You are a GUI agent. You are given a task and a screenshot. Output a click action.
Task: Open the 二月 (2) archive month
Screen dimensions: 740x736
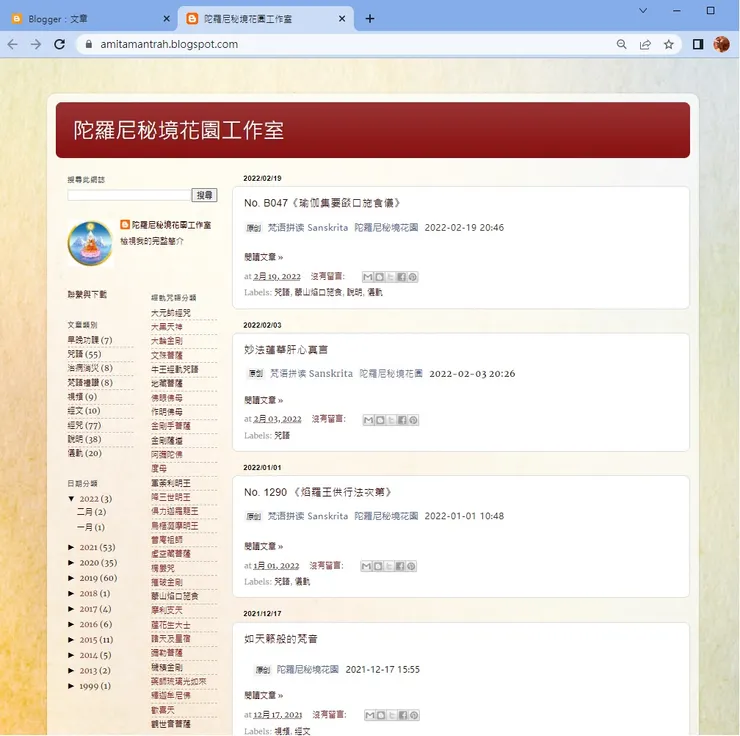92,512
